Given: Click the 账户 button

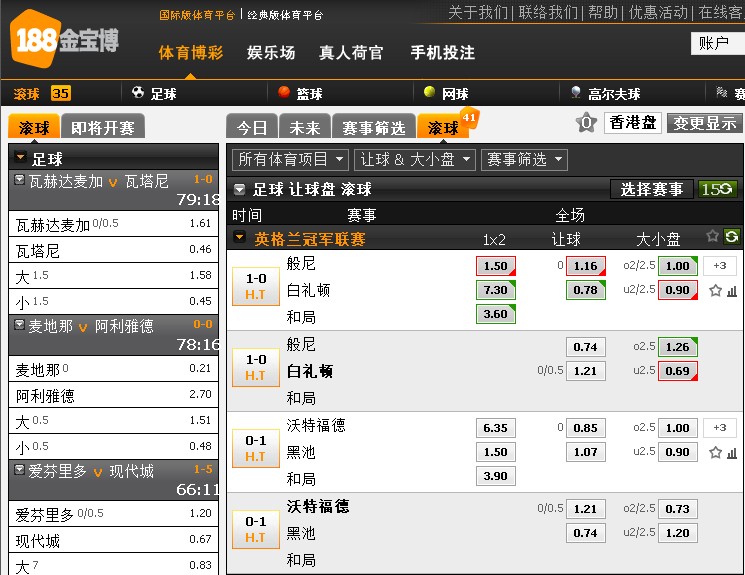Looking at the screenshot, I should coord(717,44).
